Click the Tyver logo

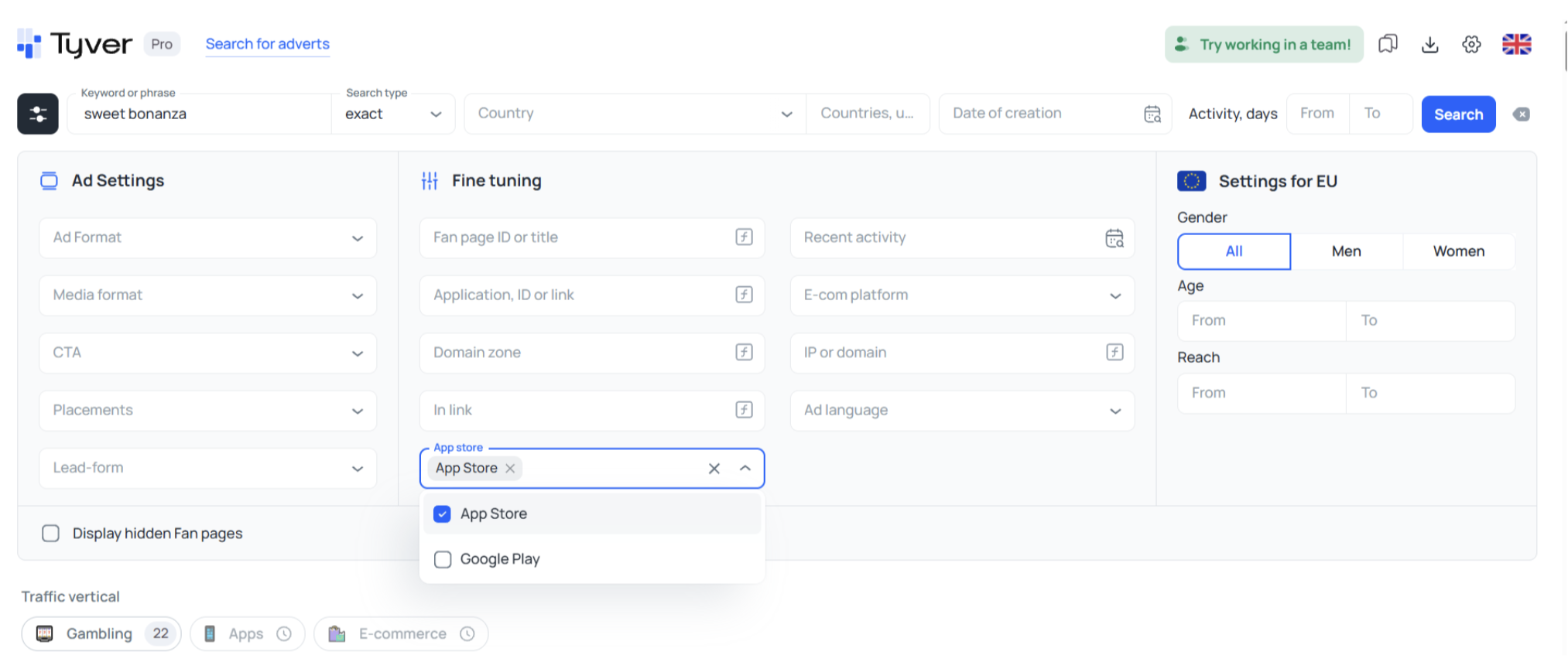click(74, 44)
